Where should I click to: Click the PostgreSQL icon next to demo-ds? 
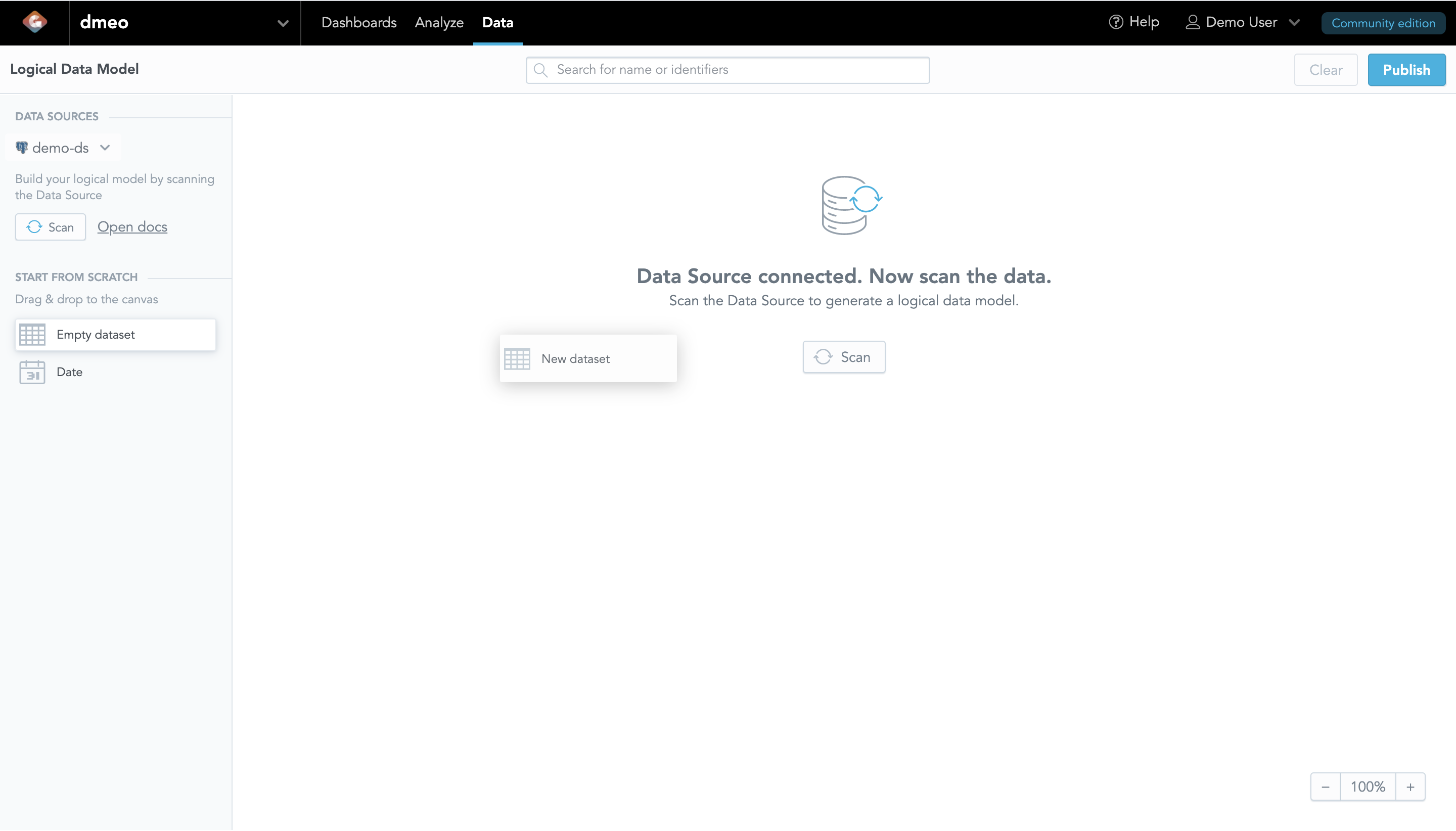pyautogui.click(x=22, y=148)
